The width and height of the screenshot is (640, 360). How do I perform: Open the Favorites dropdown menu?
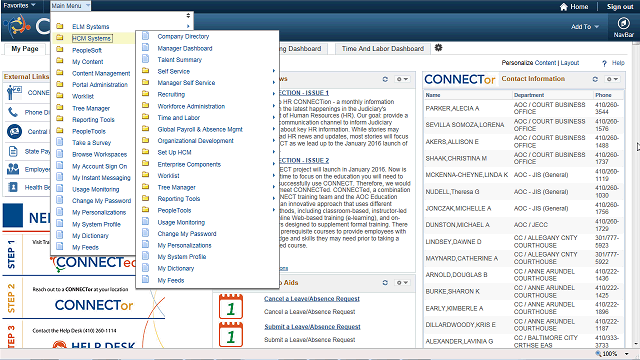pos(19,5)
